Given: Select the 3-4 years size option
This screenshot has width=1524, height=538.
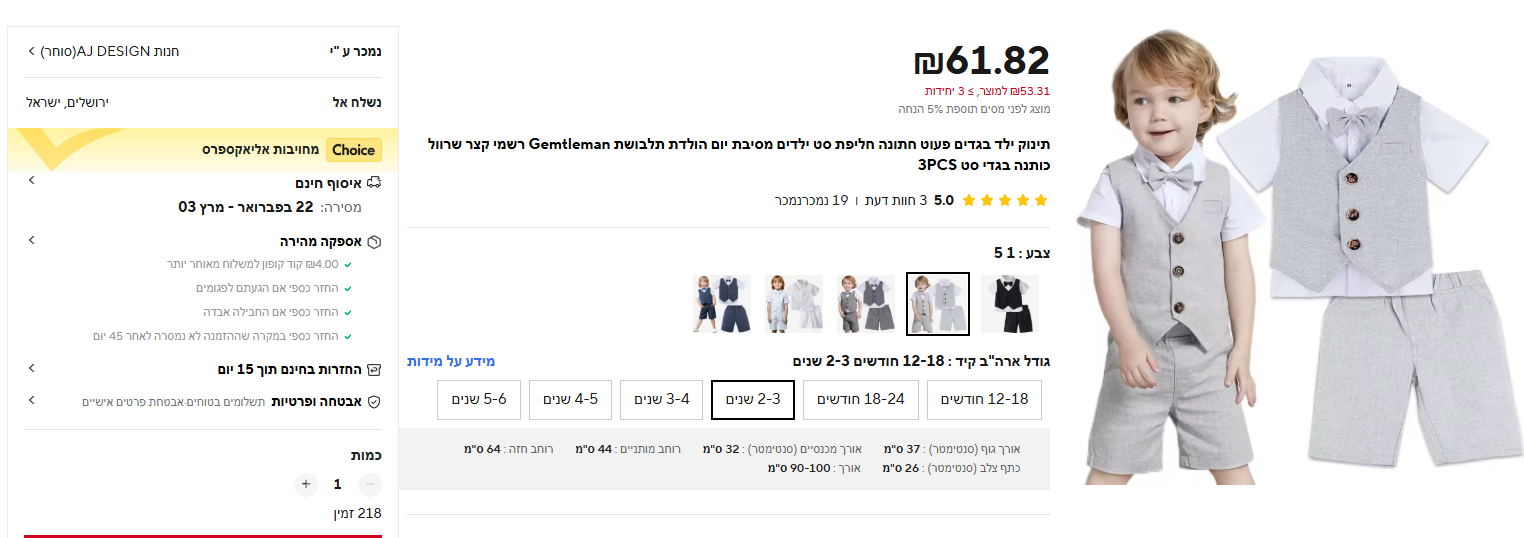Looking at the screenshot, I should tap(661, 400).
